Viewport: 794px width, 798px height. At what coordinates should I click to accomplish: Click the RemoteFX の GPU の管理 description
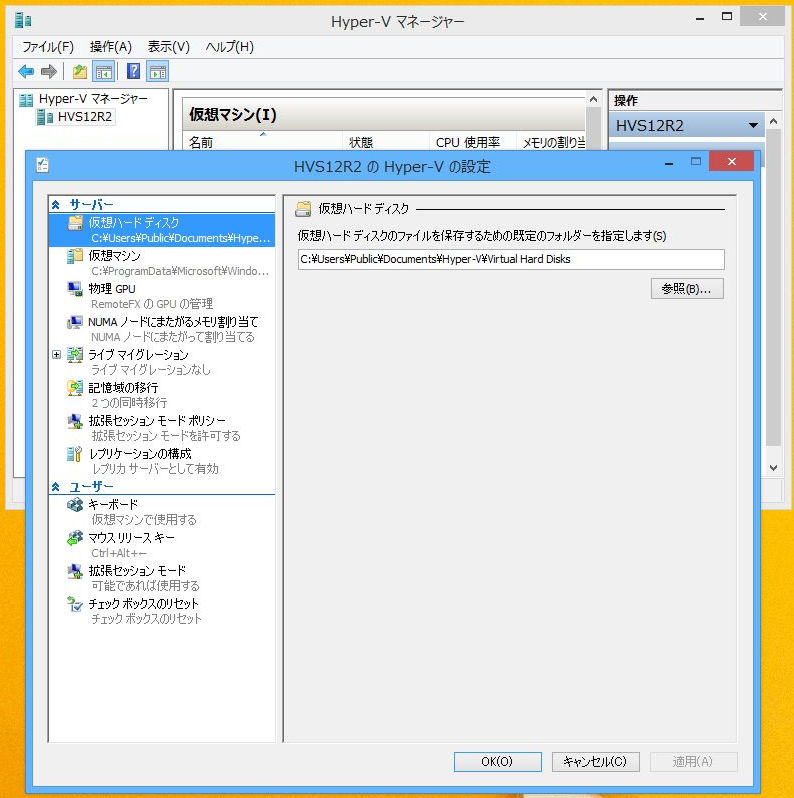[x=152, y=304]
